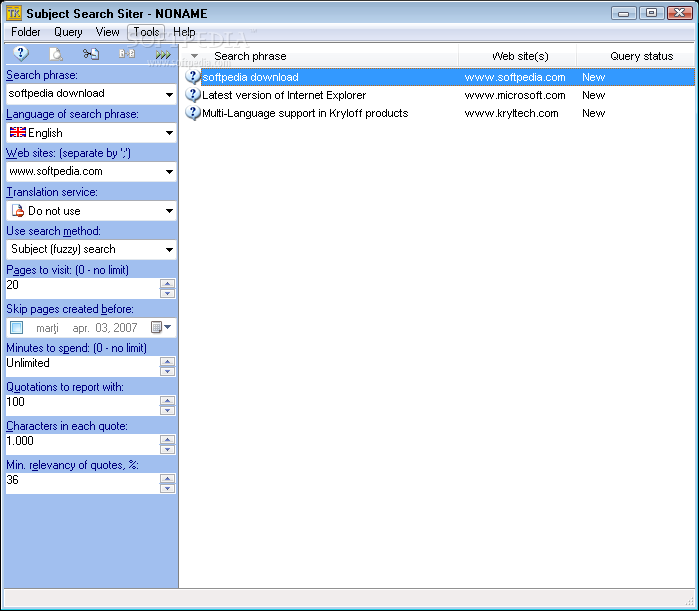The image size is (699, 611).
Task: Increase Minutes to spend value
Action: click(167, 361)
